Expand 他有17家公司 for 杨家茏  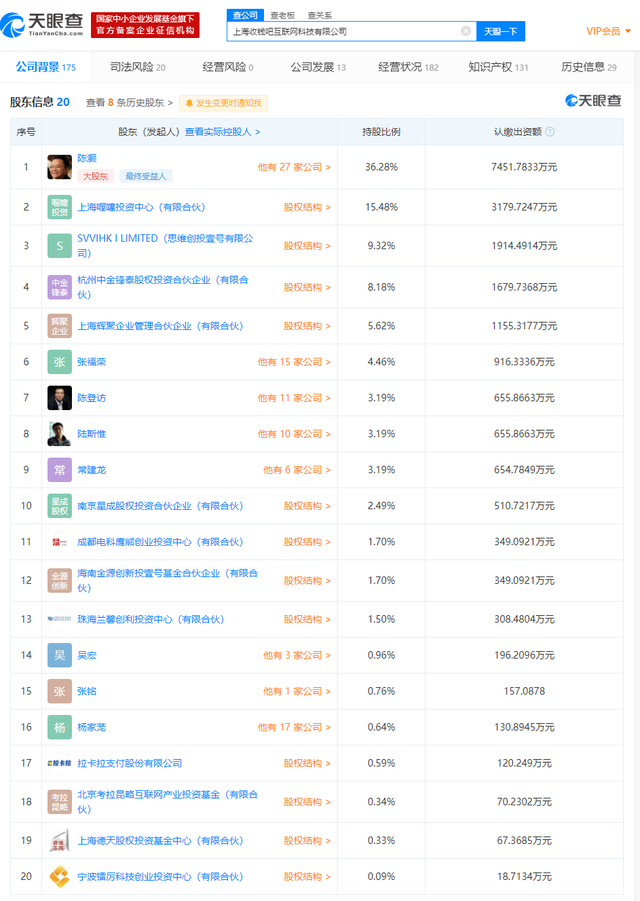[294, 727]
